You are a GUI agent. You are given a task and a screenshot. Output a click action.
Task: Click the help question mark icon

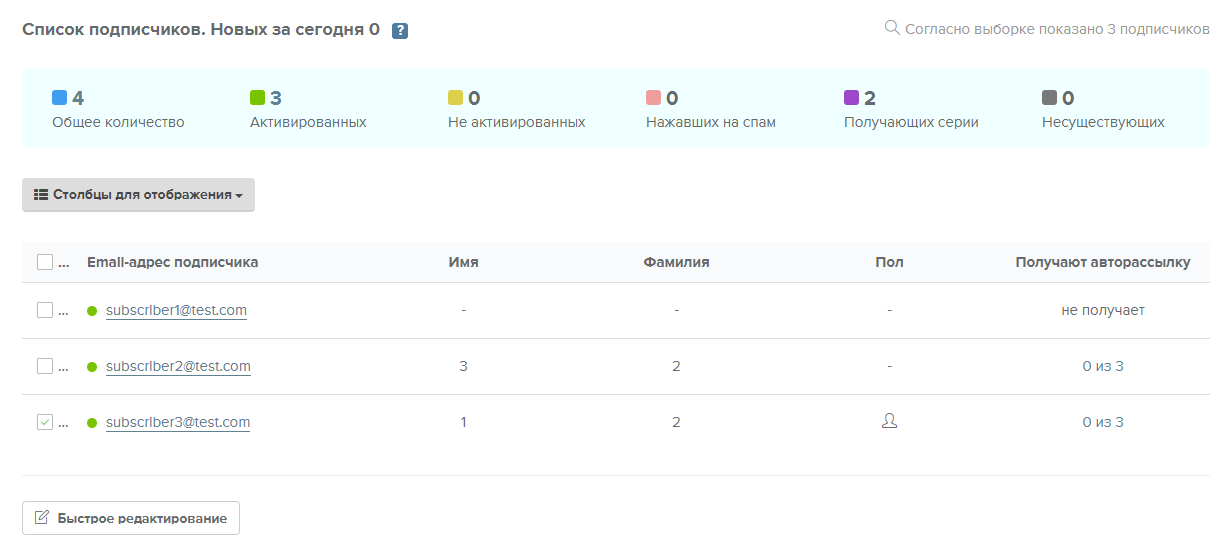[400, 31]
